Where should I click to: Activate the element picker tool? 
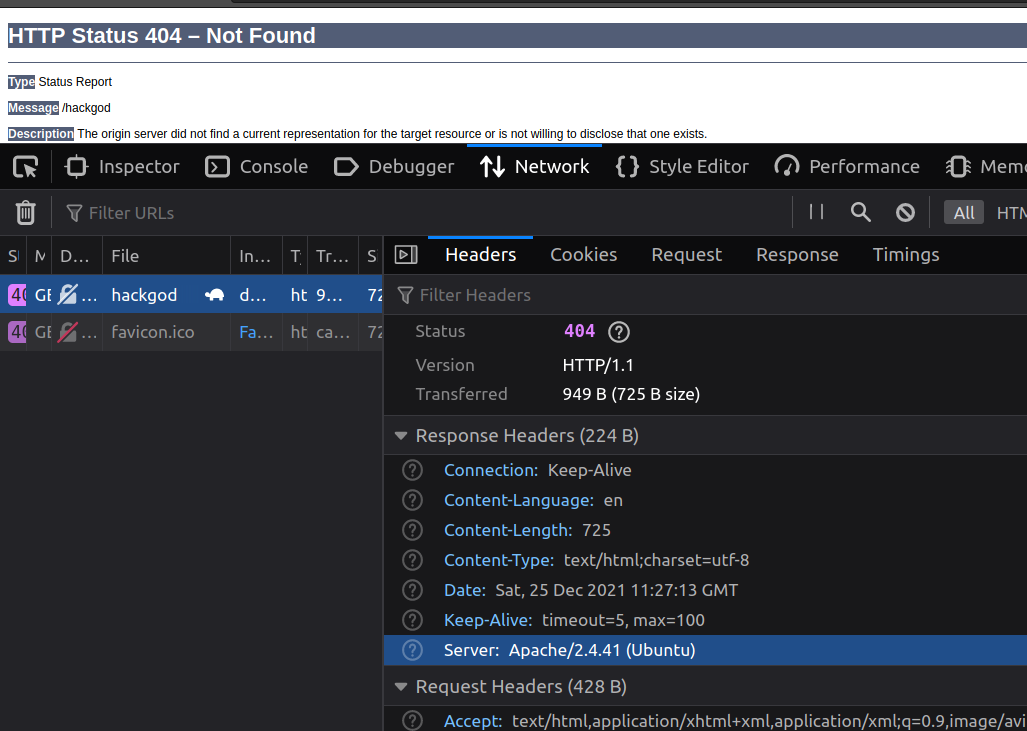tap(26, 167)
